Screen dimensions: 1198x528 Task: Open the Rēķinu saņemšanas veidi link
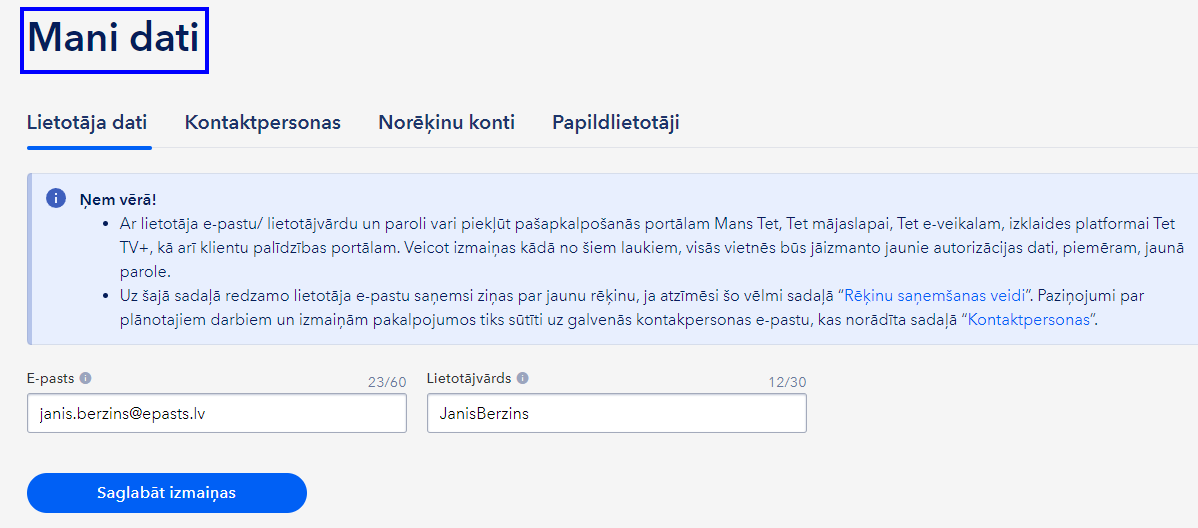click(x=934, y=296)
